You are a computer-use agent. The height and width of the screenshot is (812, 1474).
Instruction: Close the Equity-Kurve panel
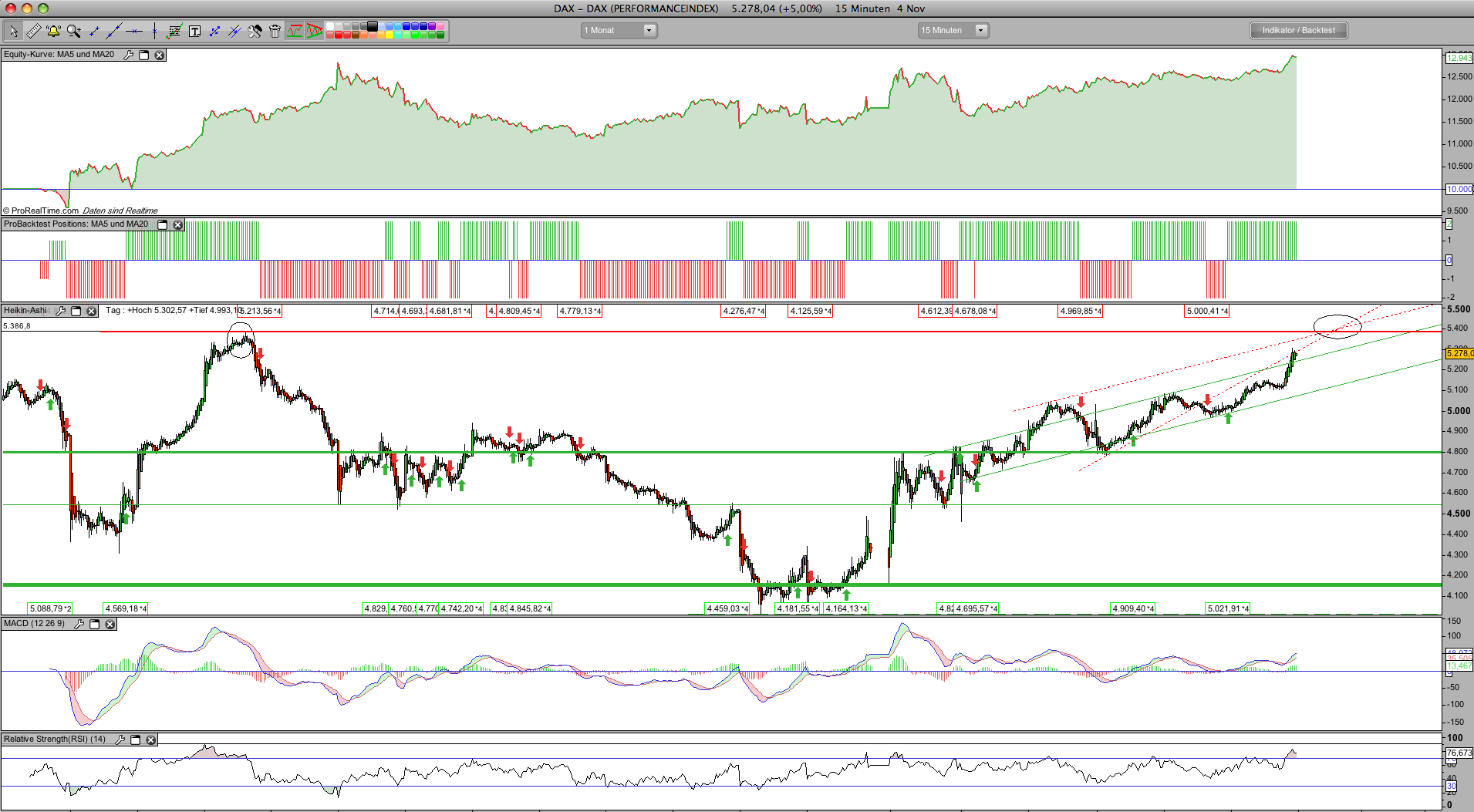[160, 55]
